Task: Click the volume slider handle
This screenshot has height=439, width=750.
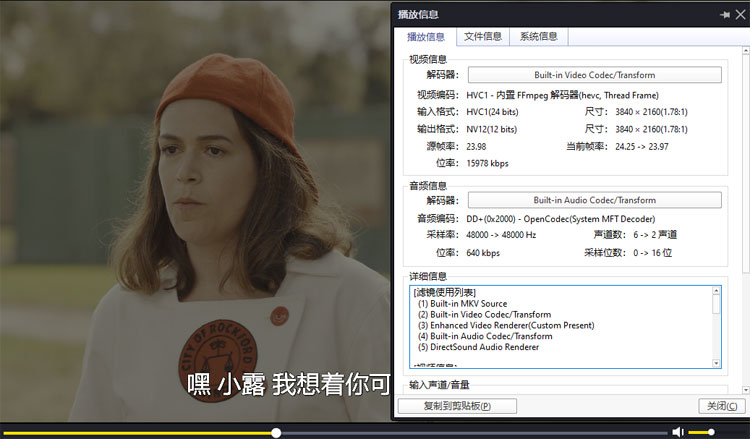Action: [711, 432]
